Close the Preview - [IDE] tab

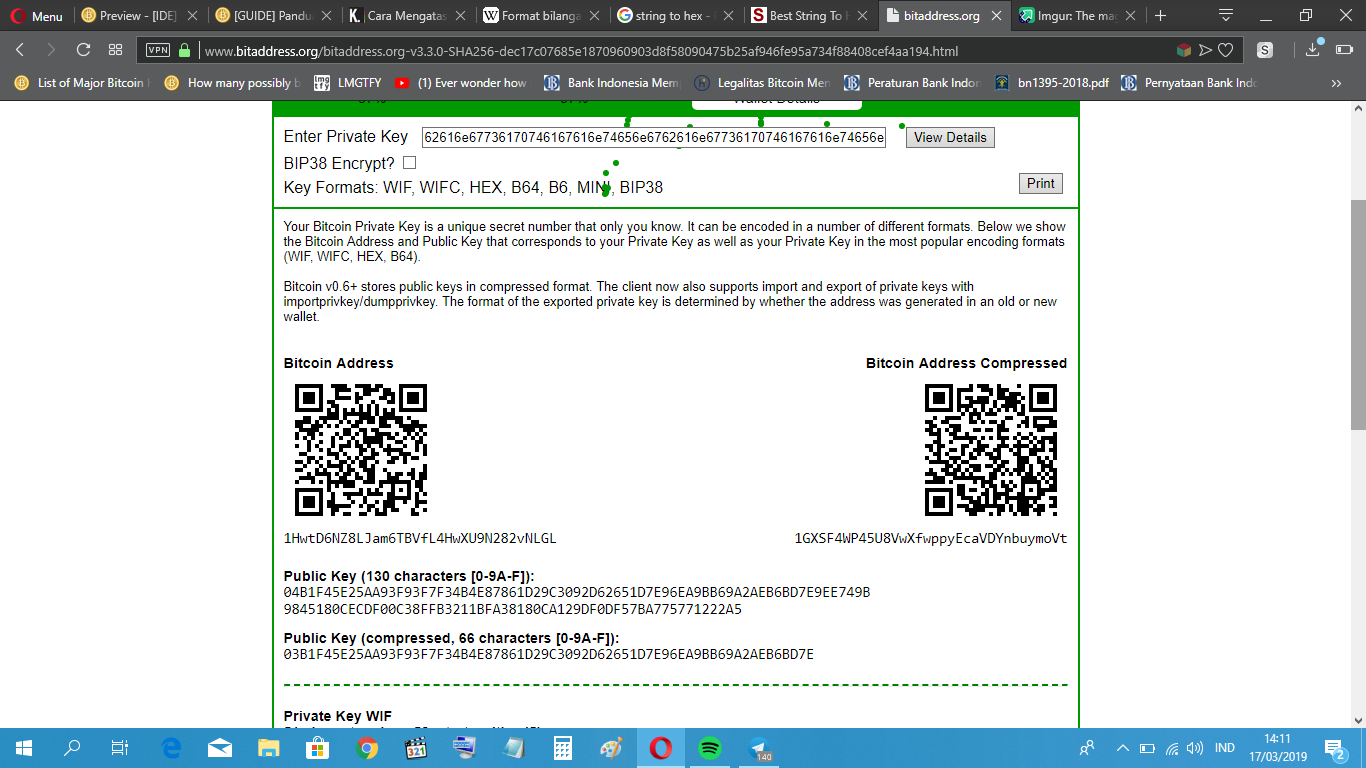(192, 16)
